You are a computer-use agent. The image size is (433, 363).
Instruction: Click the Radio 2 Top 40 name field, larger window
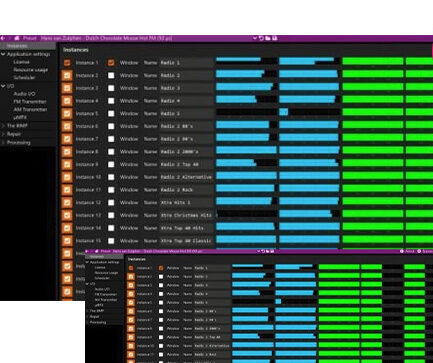point(186,164)
